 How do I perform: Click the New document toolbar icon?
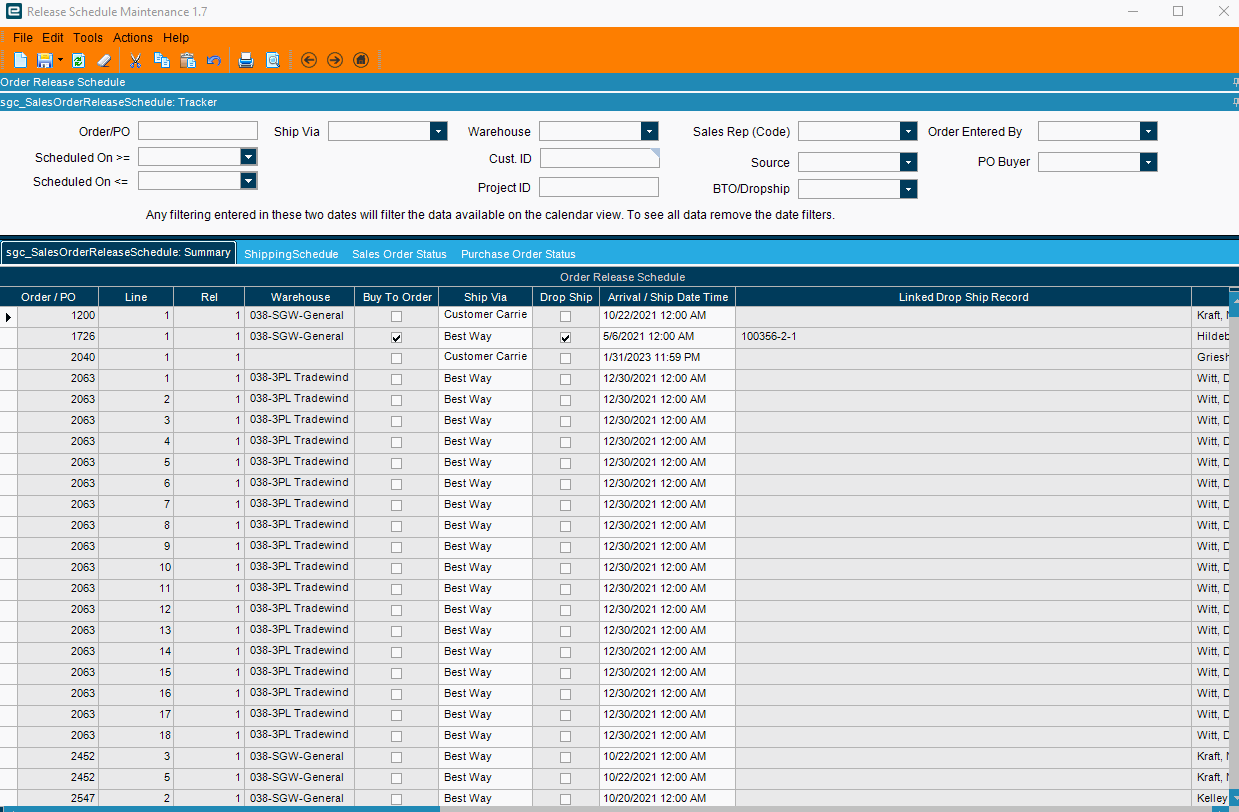click(x=20, y=60)
